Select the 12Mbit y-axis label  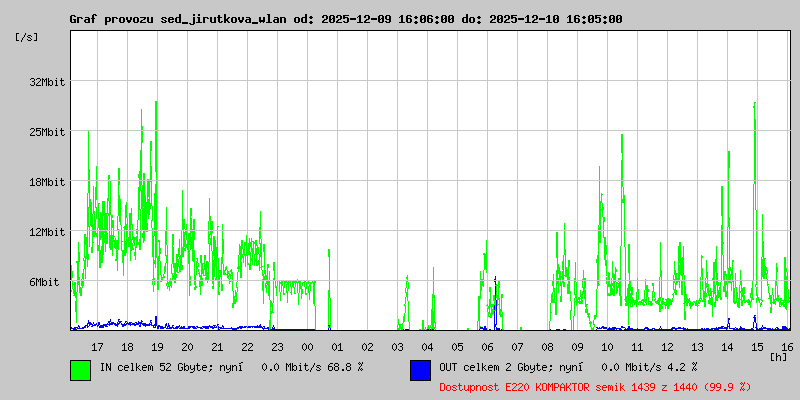coord(47,233)
